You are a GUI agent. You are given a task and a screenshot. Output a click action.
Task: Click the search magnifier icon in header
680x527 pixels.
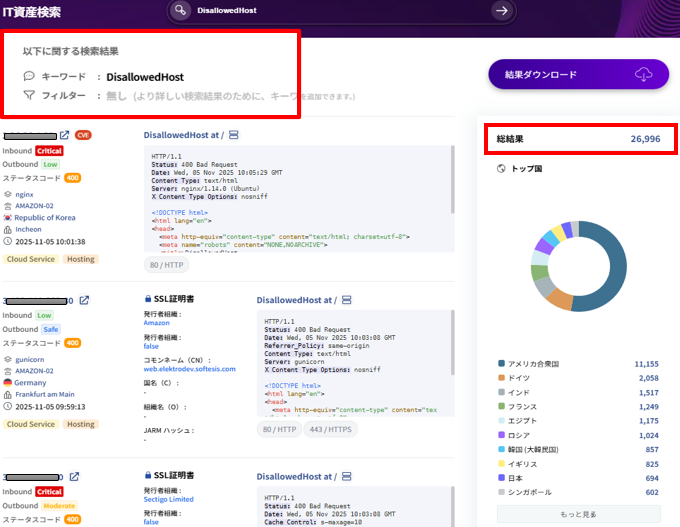181,10
